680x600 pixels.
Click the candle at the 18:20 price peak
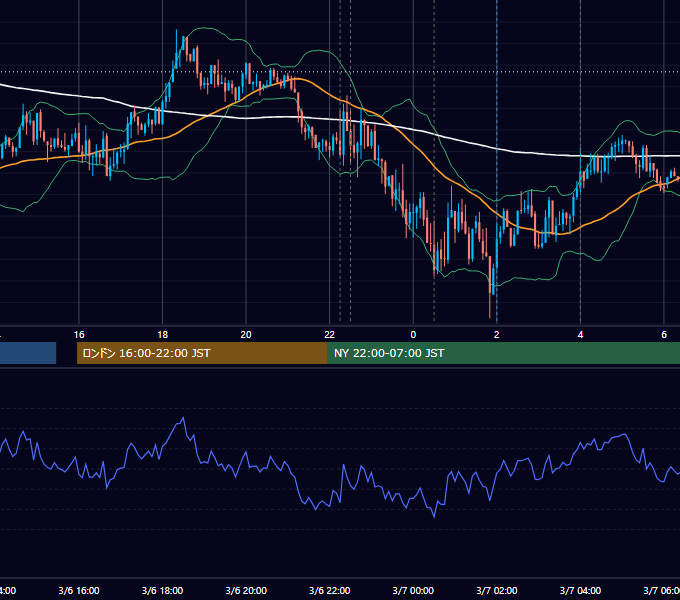pos(177,48)
